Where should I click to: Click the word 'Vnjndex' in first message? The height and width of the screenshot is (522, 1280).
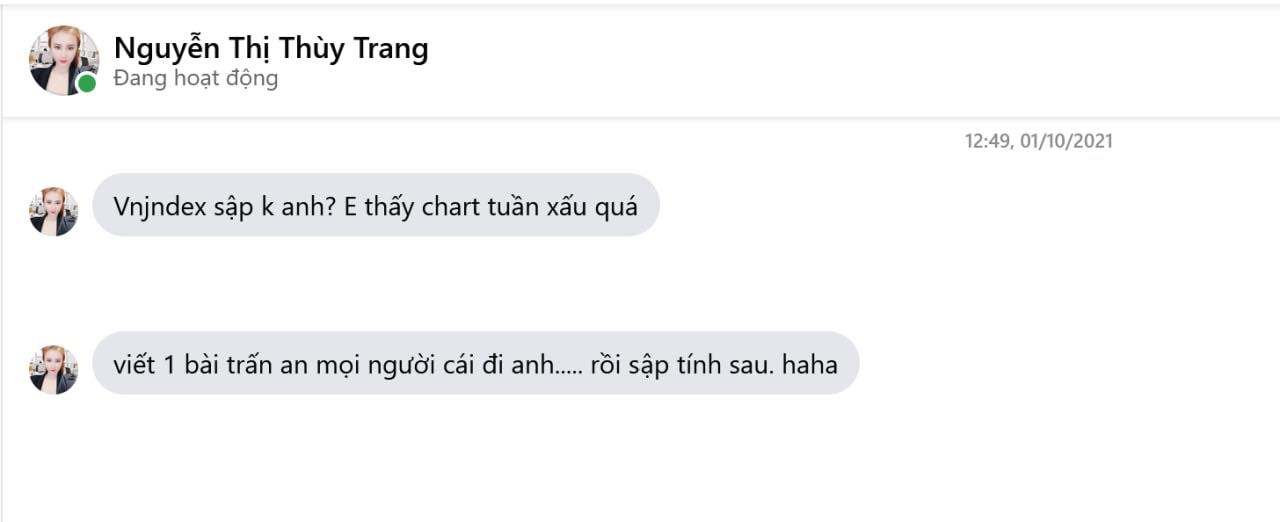[x=158, y=206]
